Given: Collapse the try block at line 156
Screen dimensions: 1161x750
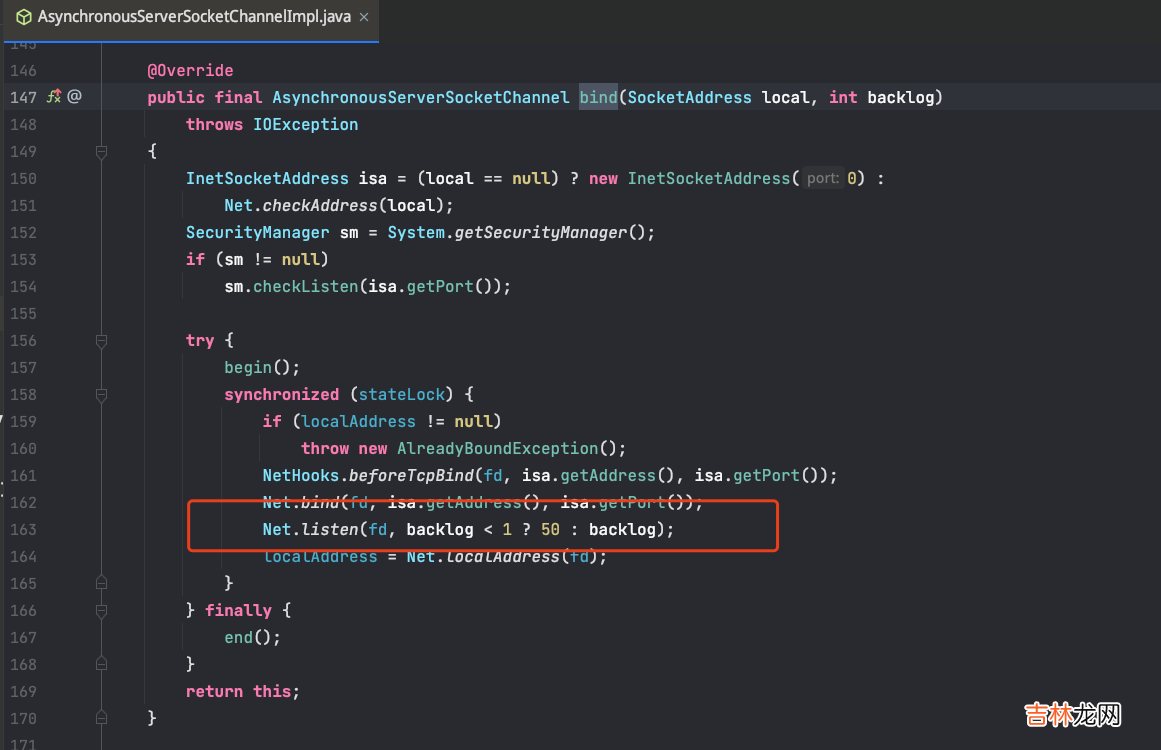Looking at the screenshot, I should [x=101, y=341].
